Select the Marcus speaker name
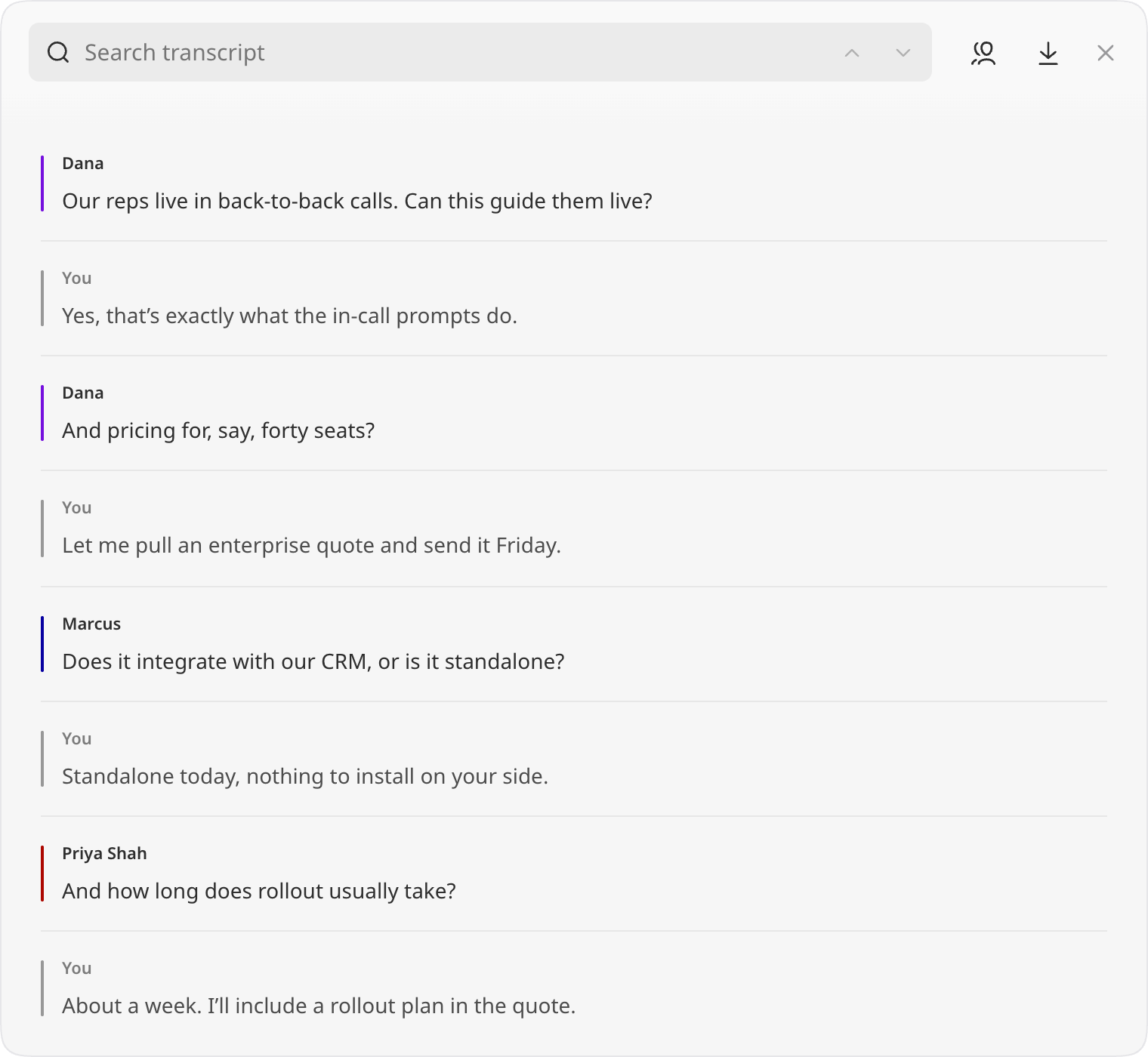The height and width of the screenshot is (1057, 1148). coord(91,624)
